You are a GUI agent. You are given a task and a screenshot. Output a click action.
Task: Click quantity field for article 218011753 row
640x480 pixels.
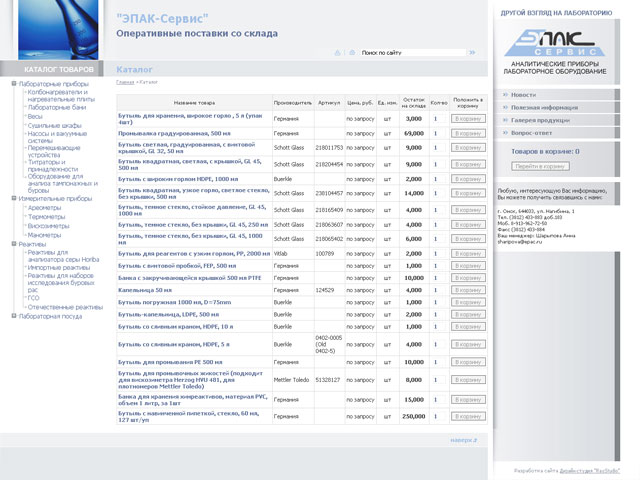[439, 148]
